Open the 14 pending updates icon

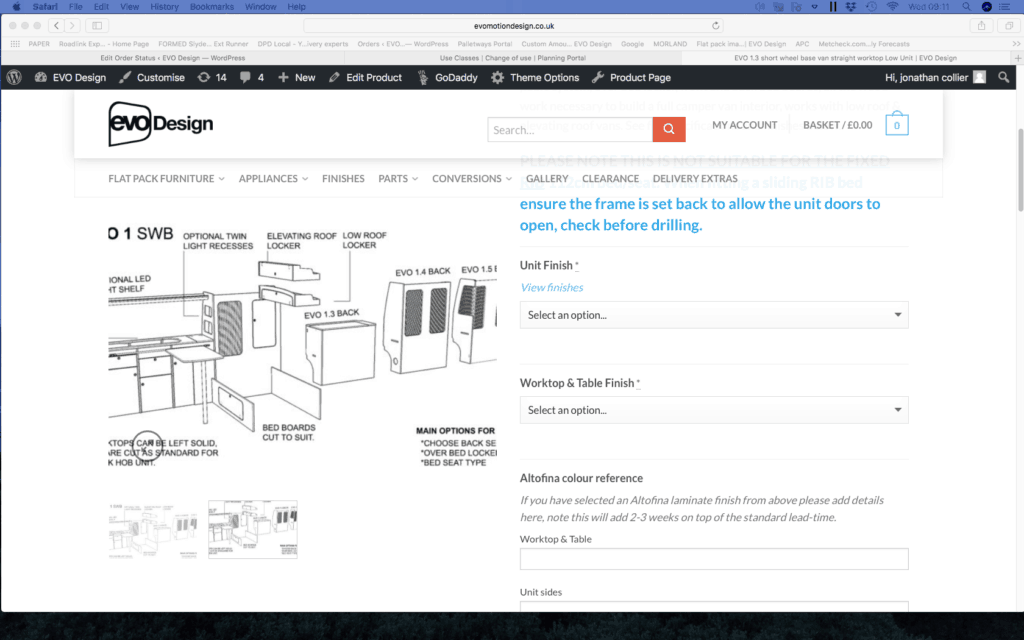click(212, 77)
